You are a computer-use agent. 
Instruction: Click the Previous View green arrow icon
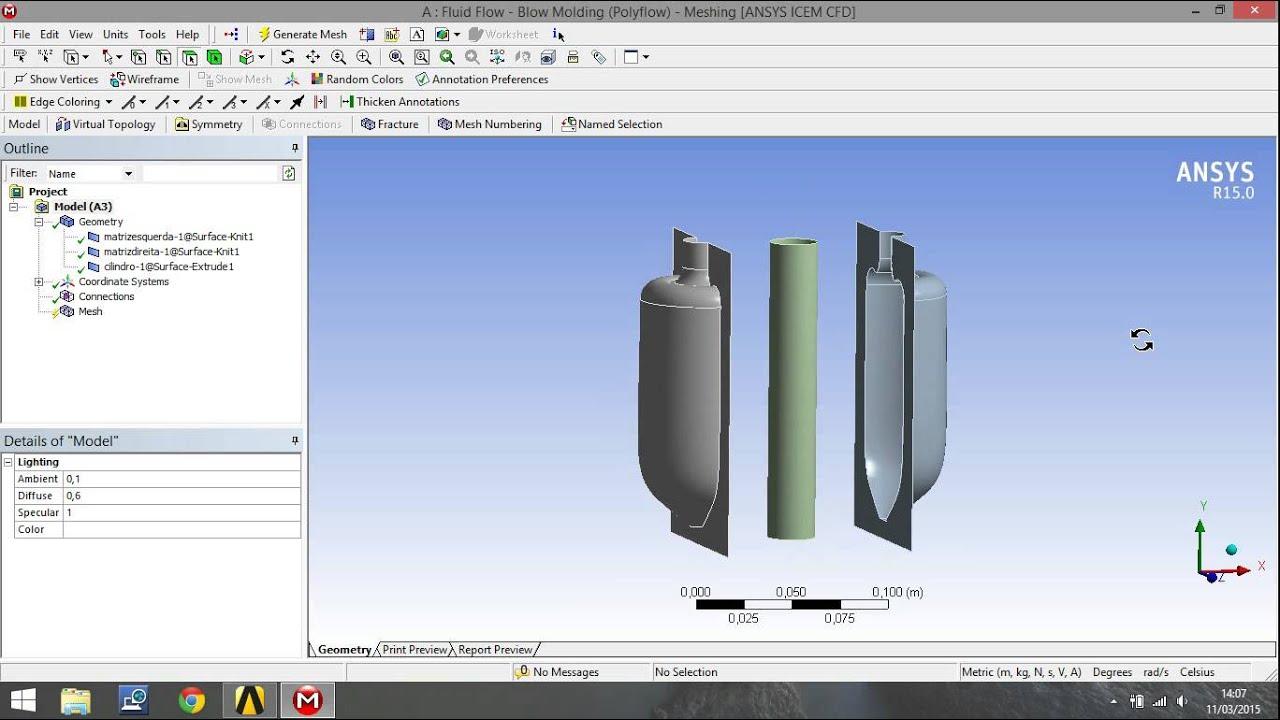click(x=446, y=57)
